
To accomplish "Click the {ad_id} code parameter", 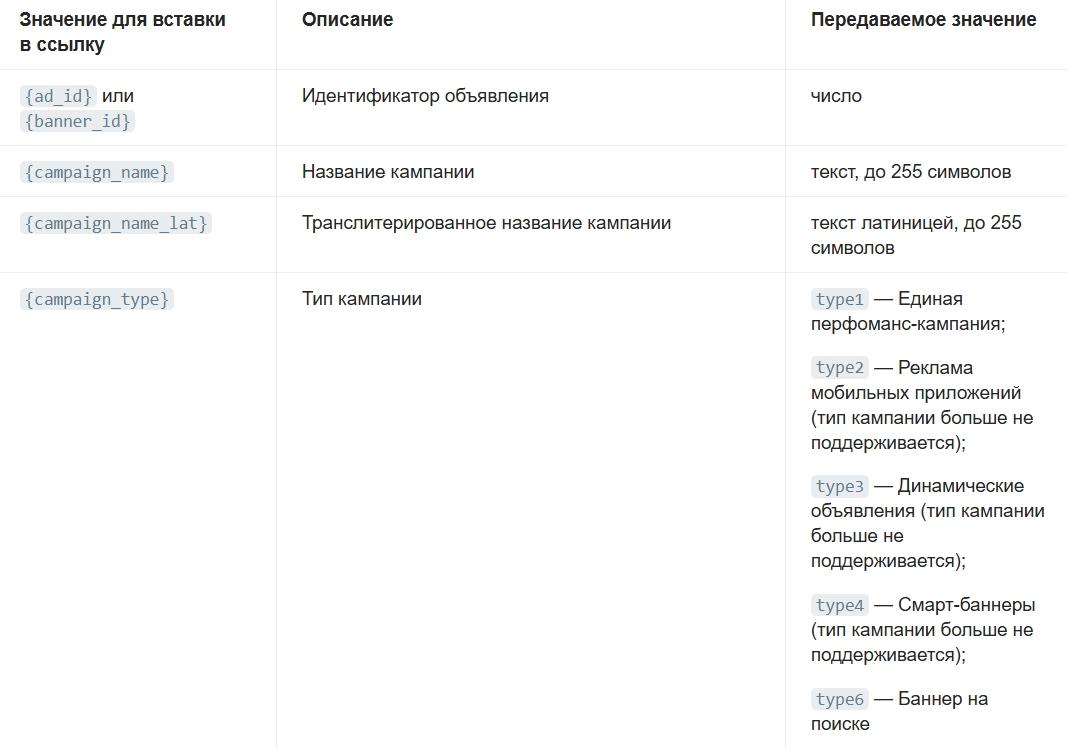I will coord(58,96).
